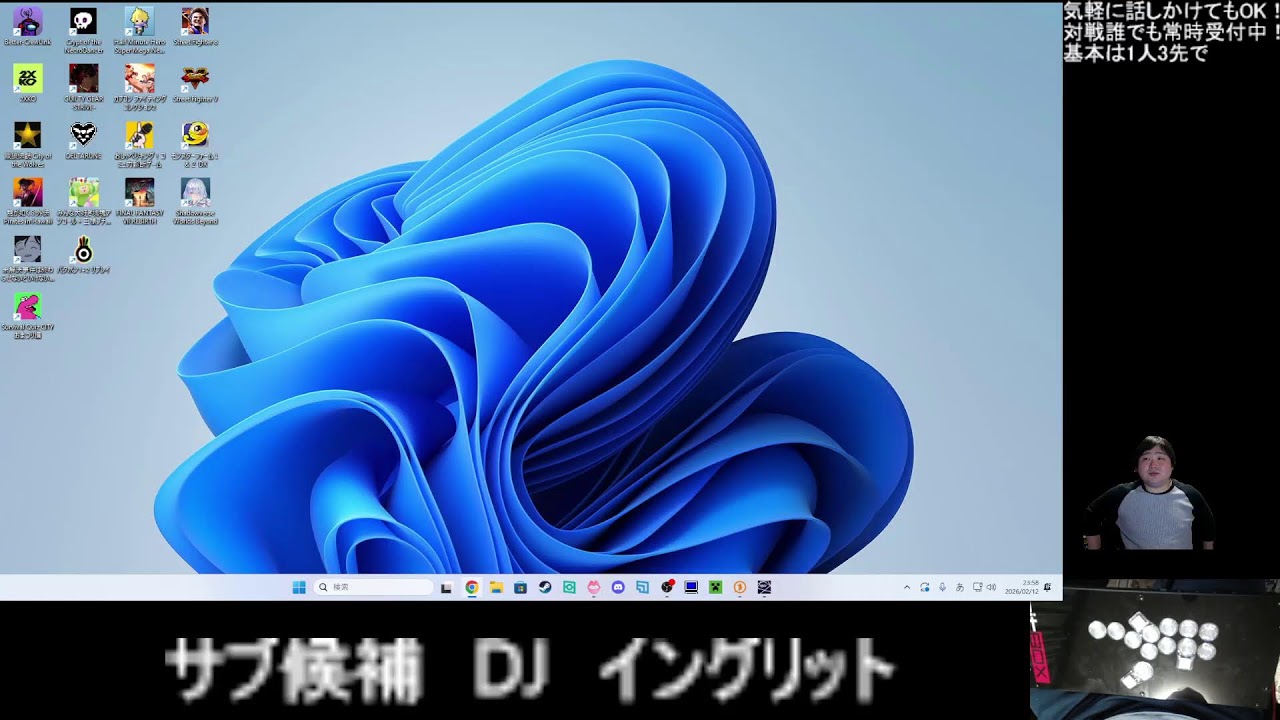This screenshot has height=720, width=1280.
Task: Launch the Street Fighter 6 shortcut
Action: (195, 27)
